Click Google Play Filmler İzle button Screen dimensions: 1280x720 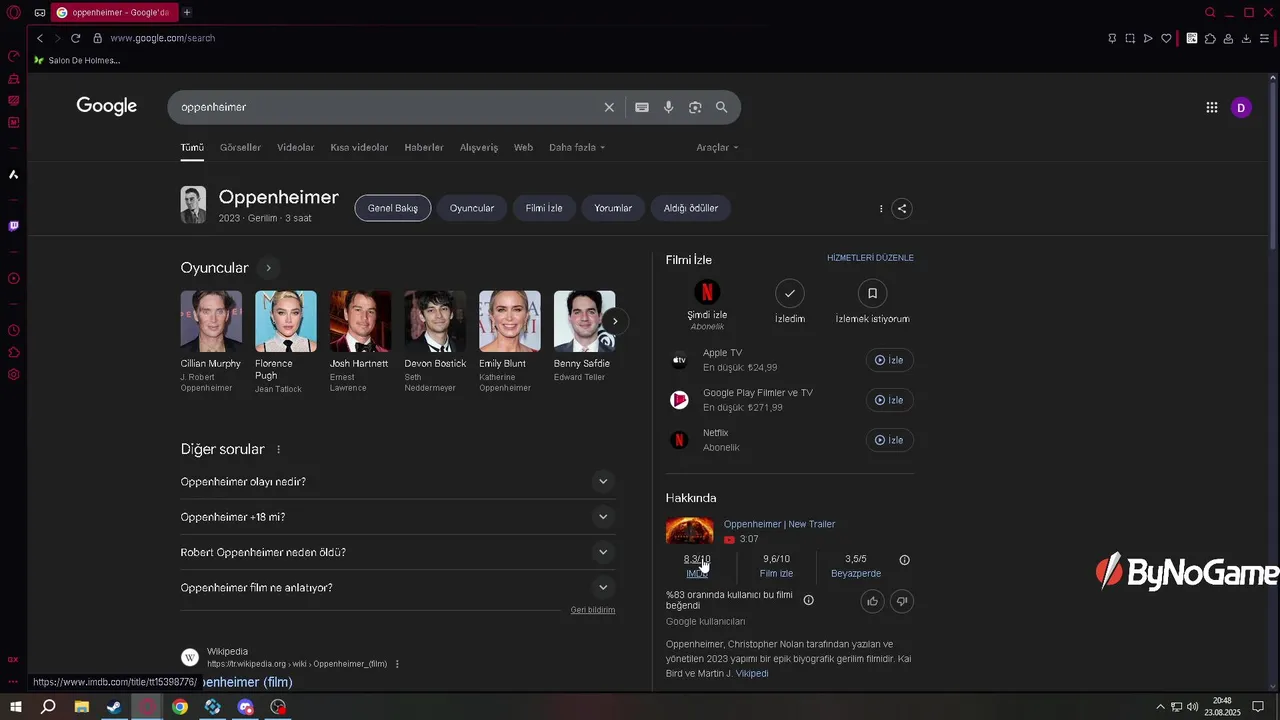tap(889, 400)
